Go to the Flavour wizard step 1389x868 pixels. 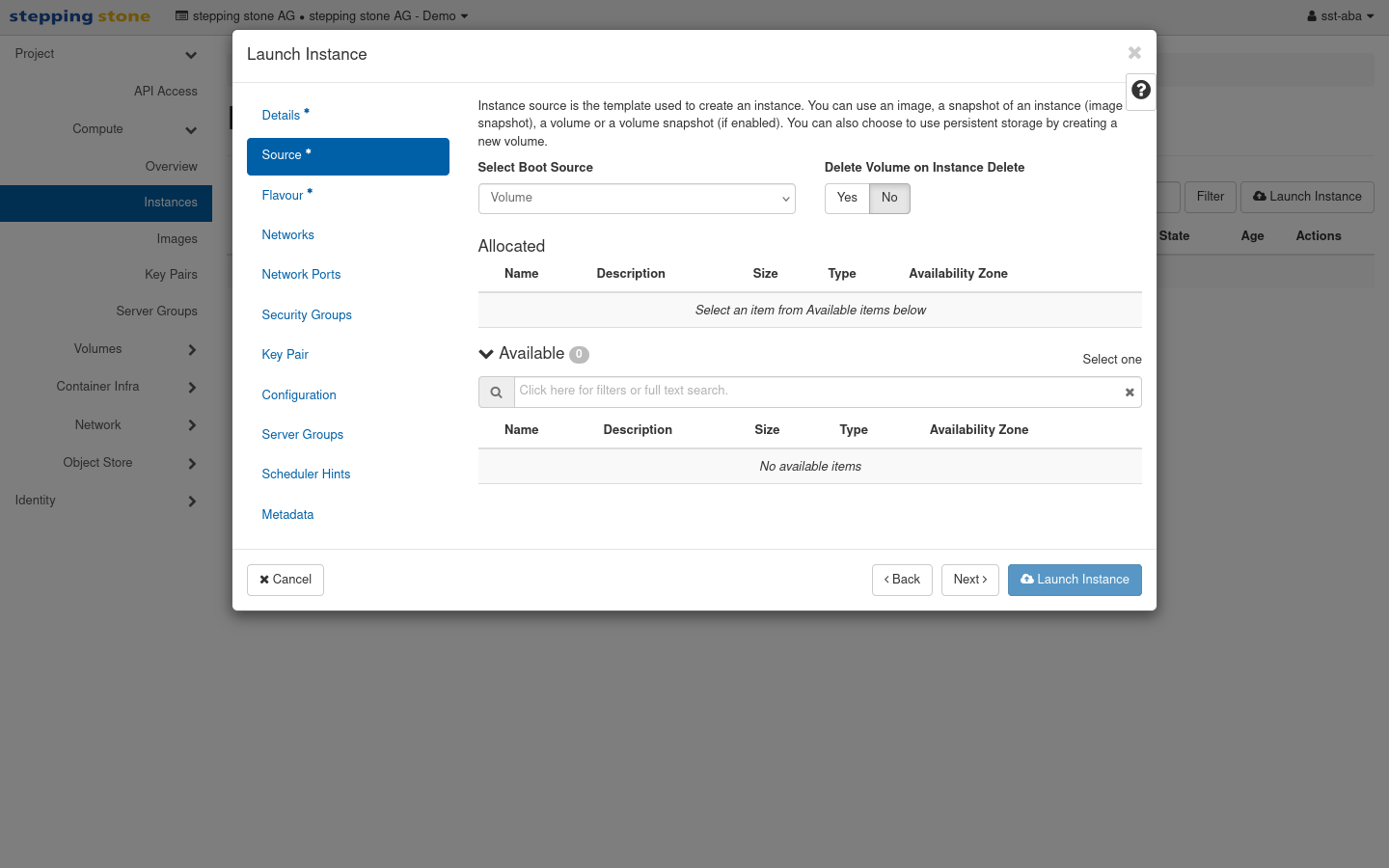pos(348,196)
